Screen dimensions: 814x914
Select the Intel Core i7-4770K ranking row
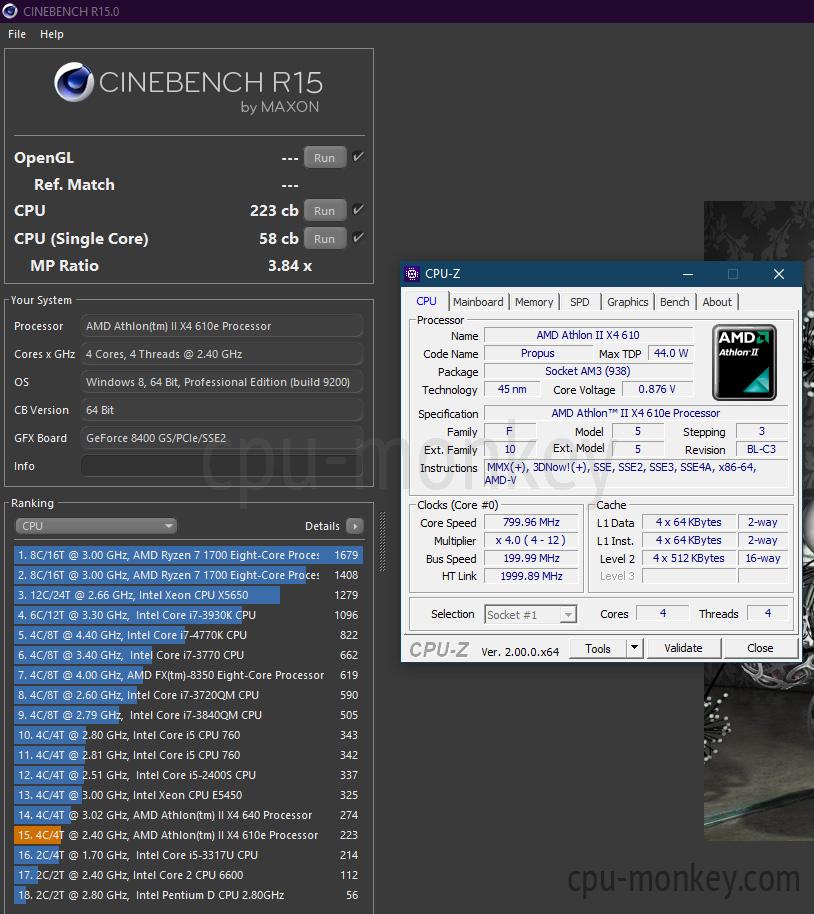coord(188,635)
